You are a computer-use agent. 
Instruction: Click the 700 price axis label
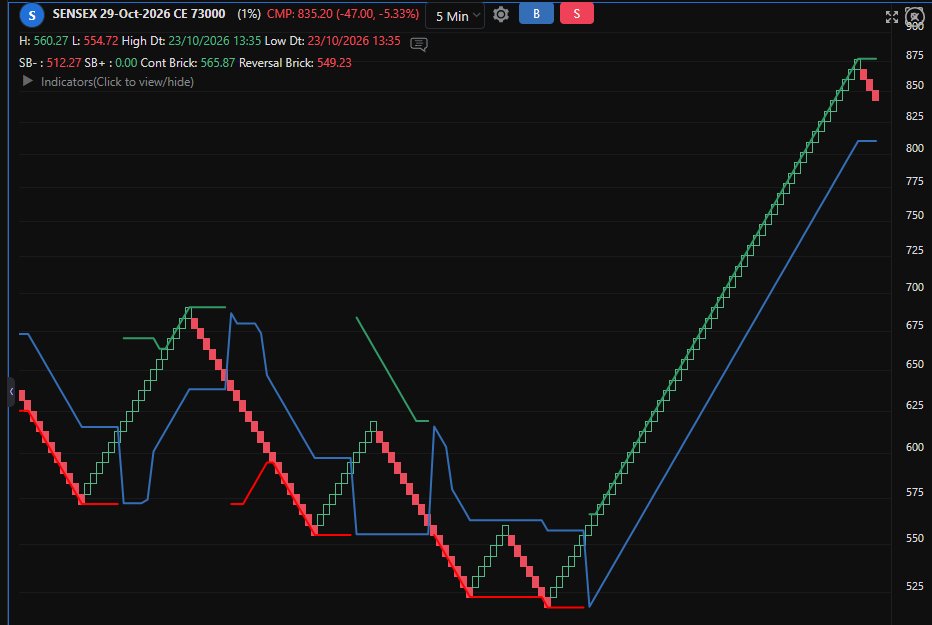(914, 287)
